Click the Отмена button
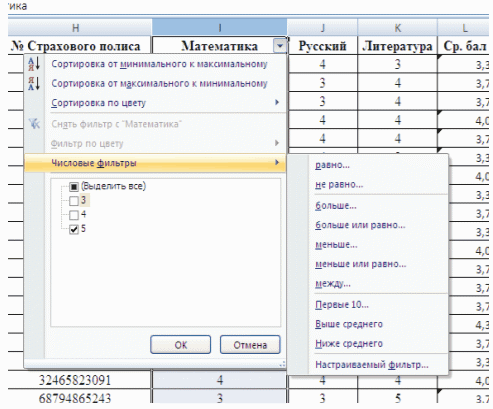 point(250,345)
